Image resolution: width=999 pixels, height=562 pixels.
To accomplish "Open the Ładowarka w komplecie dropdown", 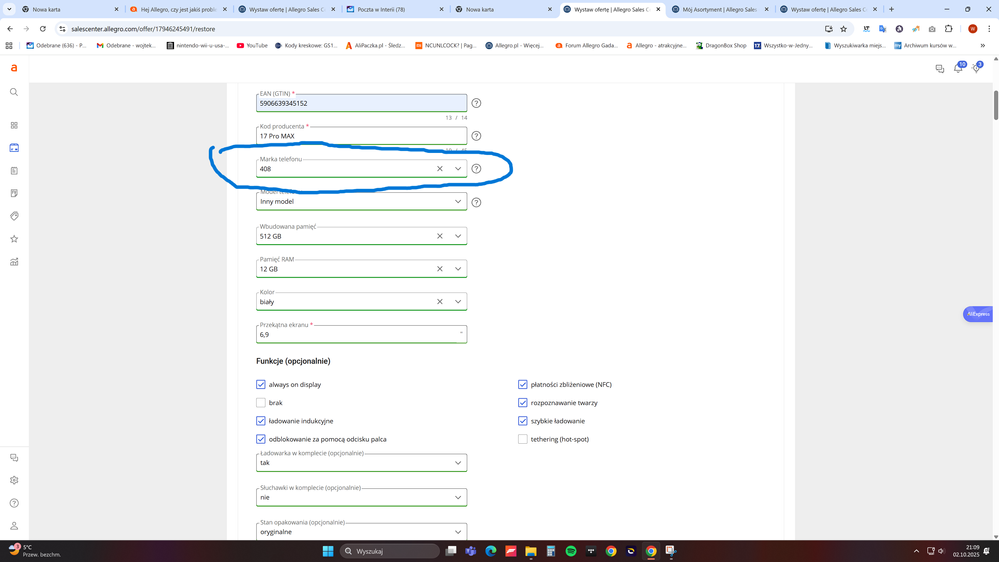I will point(458,463).
